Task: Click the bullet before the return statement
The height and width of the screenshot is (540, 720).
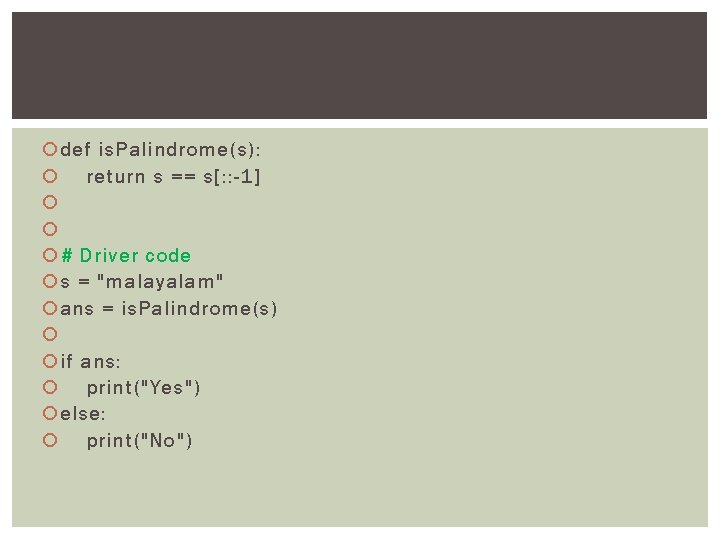Action: pyautogui.click(x=50, y=176)
